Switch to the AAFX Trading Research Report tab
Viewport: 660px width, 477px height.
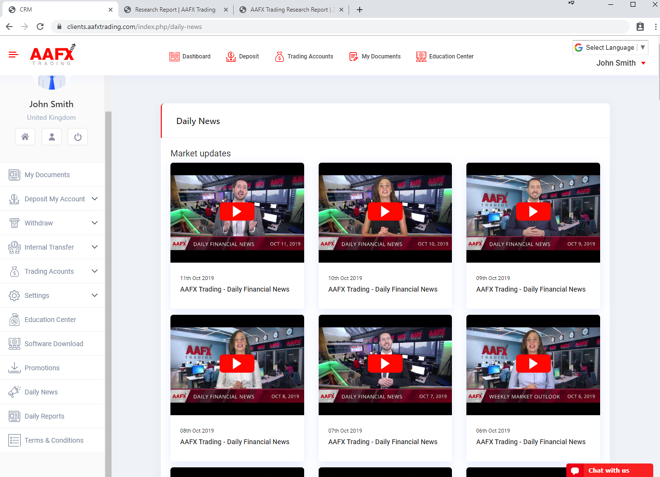291,9
